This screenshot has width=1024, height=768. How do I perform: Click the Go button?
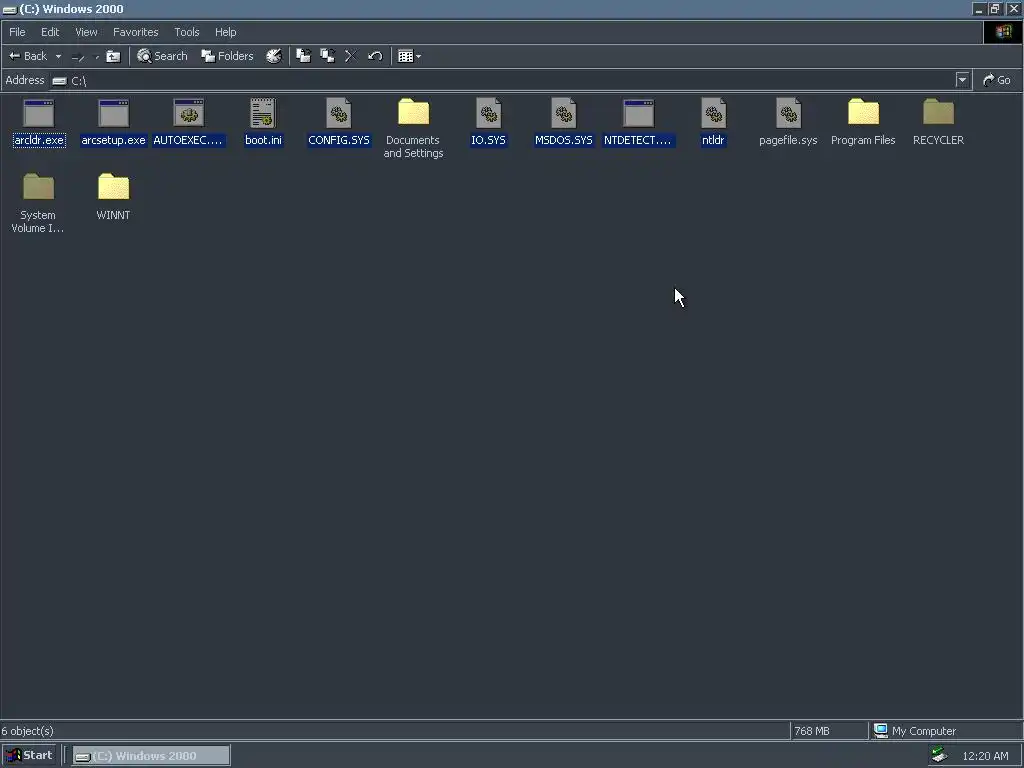click(997, 80)
